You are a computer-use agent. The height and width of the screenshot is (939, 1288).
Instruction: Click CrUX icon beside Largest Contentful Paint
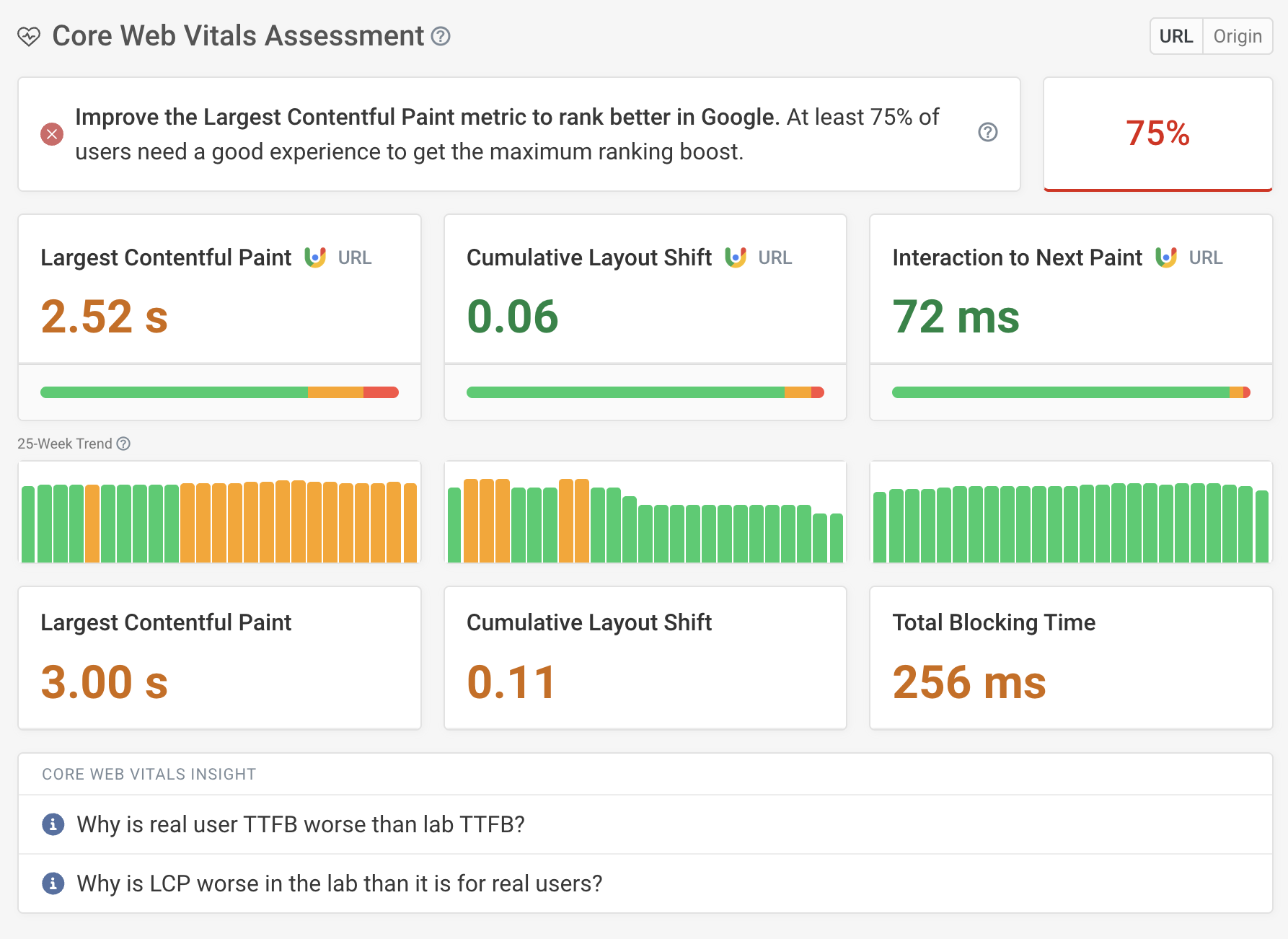[315, 257]
